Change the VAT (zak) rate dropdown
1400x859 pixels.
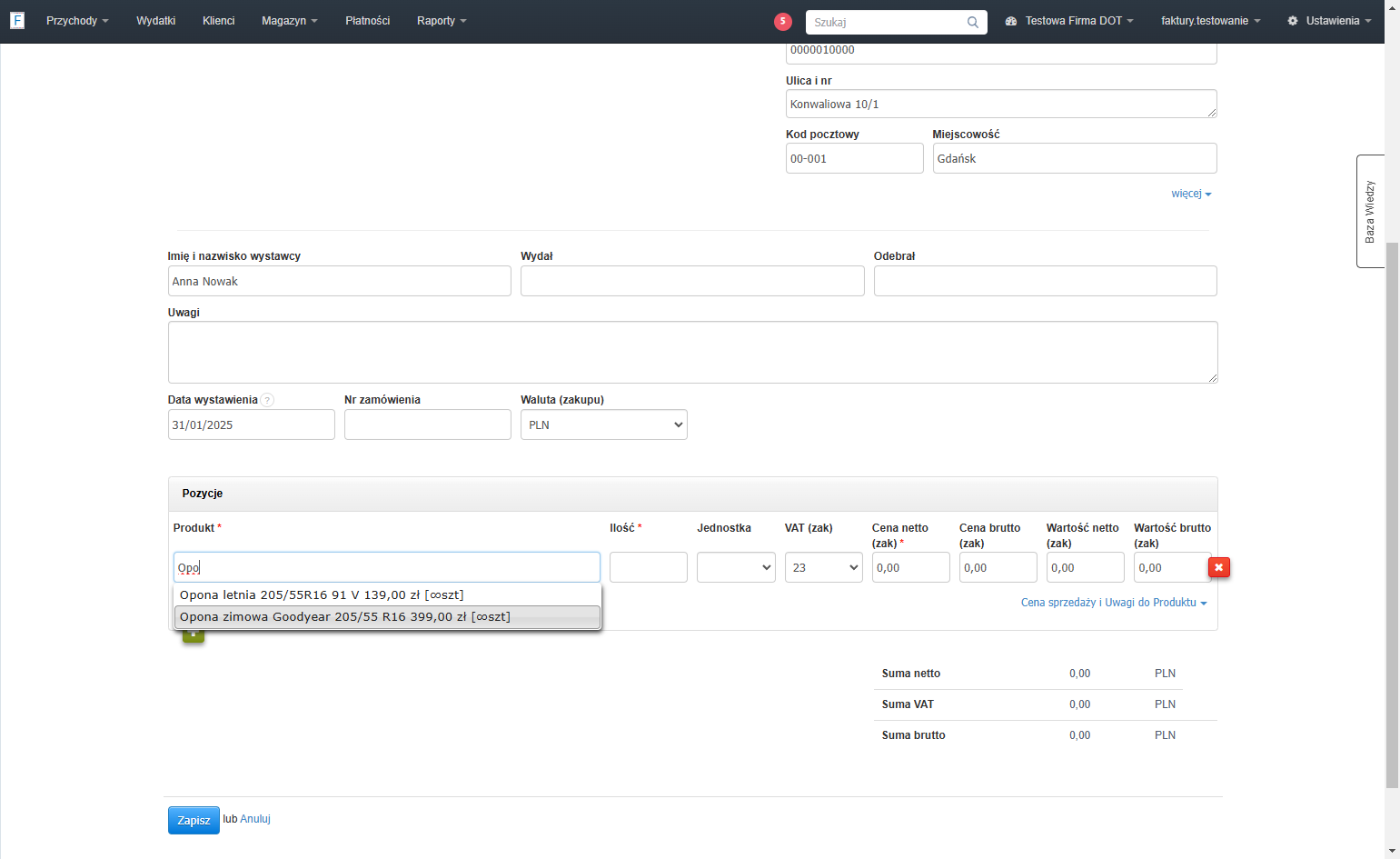(x=824, y=567)
